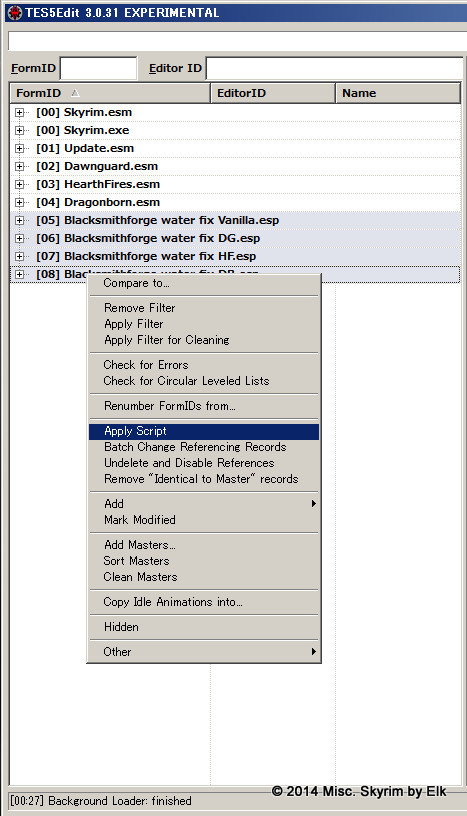This screenshot has height=816, width=467.
Task: Expand Blacksmithforge water fix HF.esp
Action: [19, 257]
